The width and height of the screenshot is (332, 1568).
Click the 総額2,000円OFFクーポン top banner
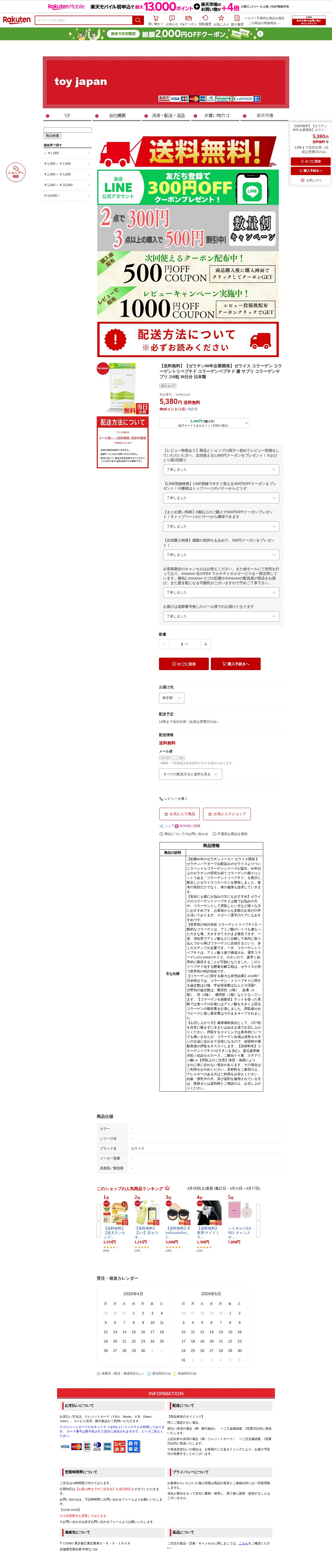coord(166,34)
